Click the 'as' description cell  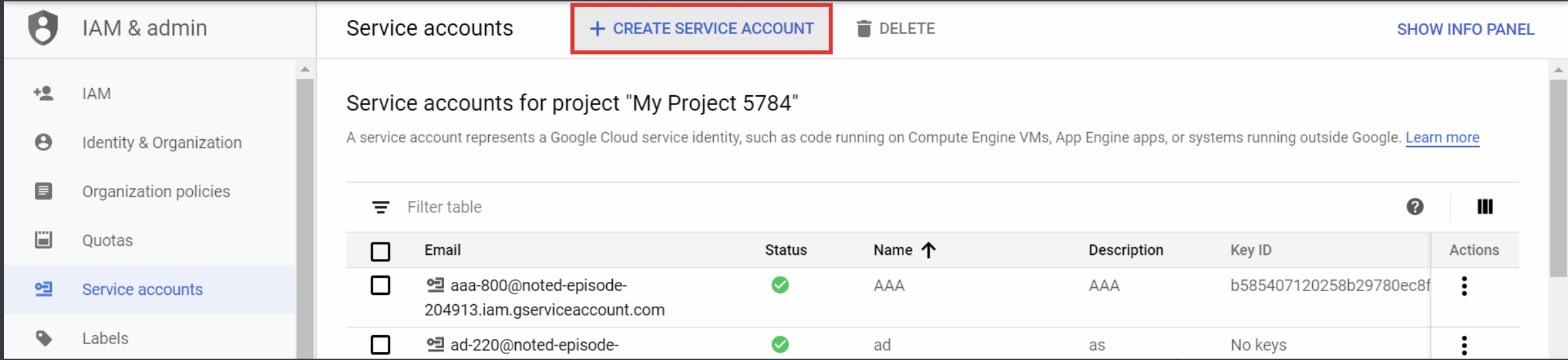click(1097, 345)
